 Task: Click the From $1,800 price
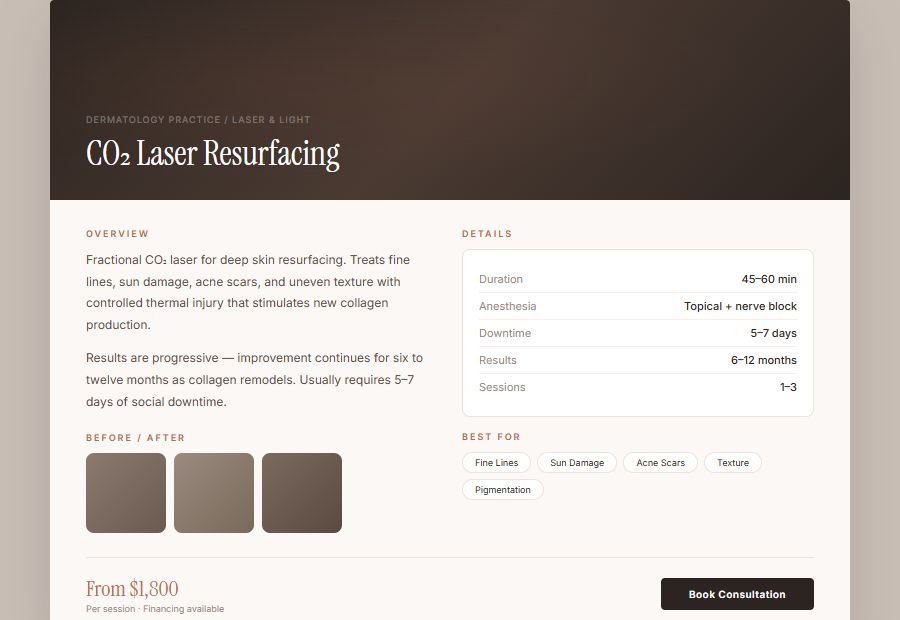(132, 588)
